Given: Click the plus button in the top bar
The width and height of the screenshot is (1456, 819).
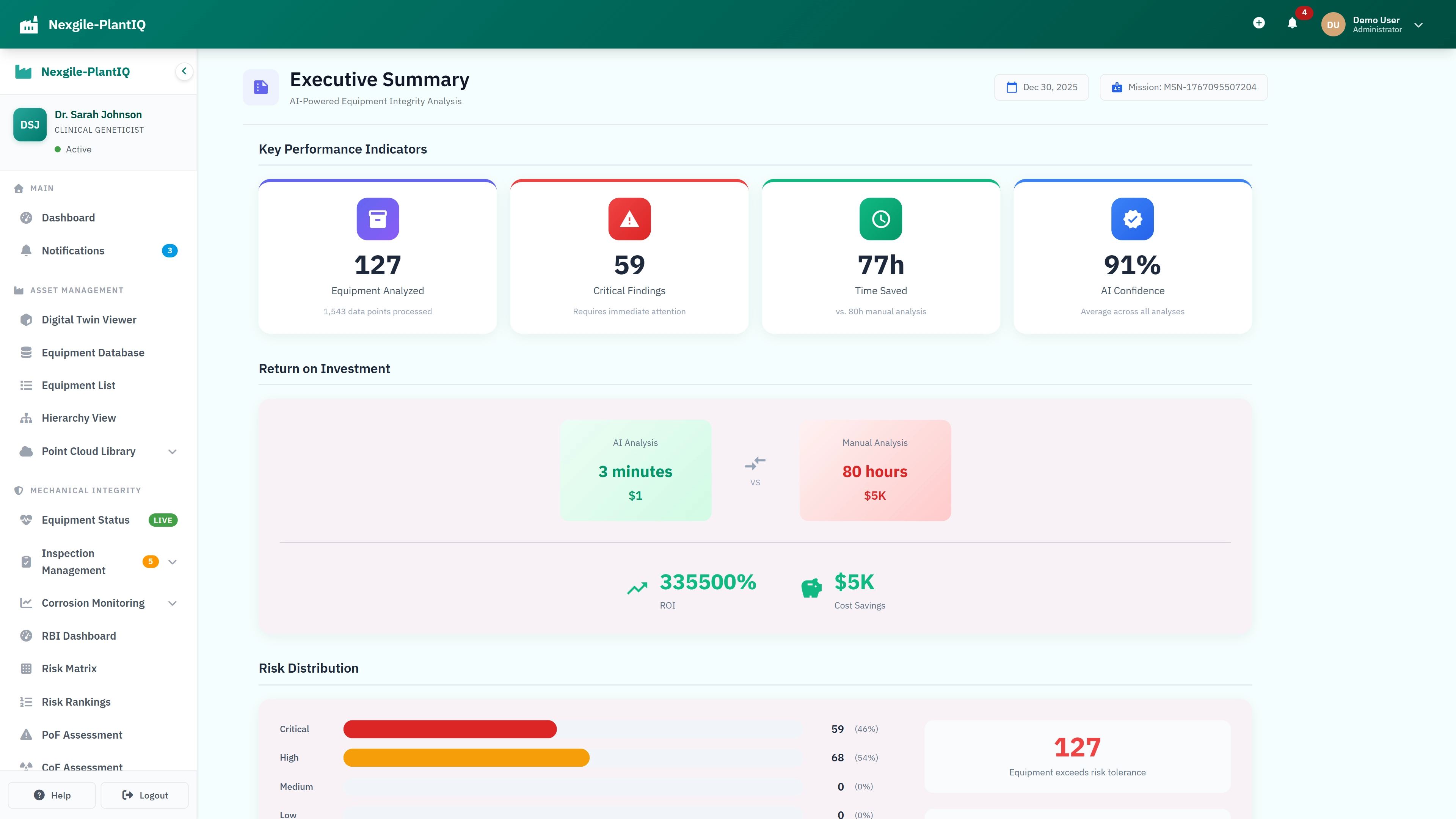Looking at the screenshot, I should [x=1259, y=23].
